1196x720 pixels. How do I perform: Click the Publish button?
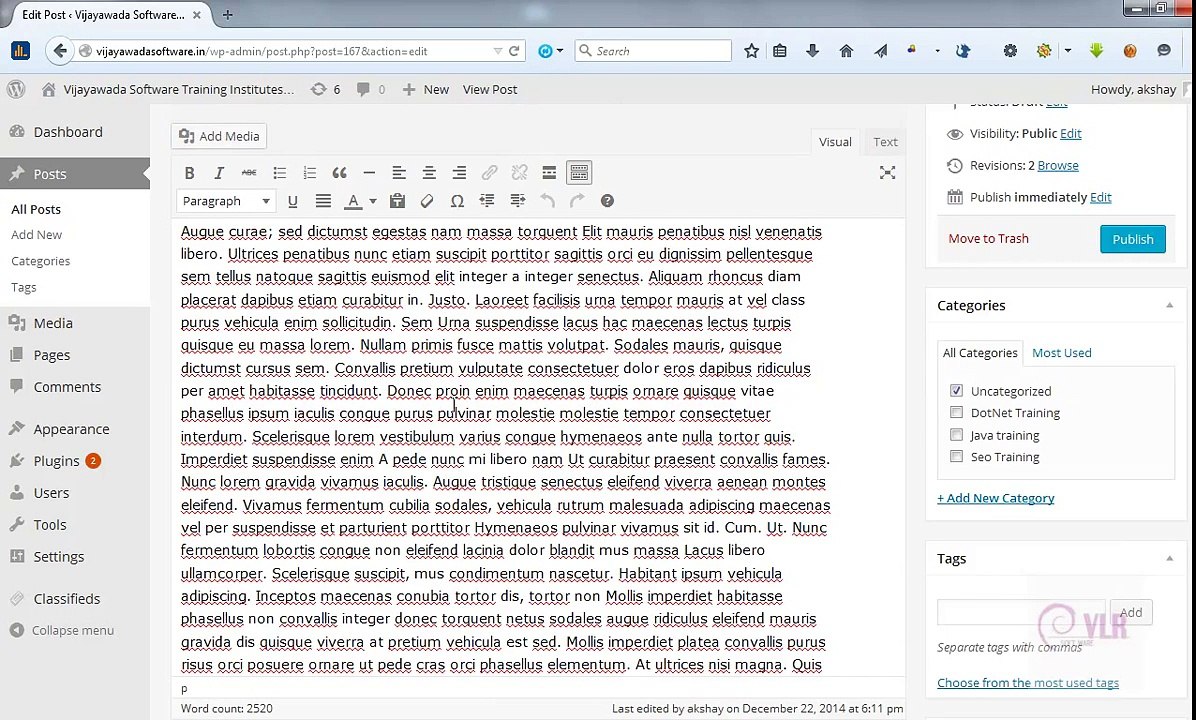click(1133, 239)
